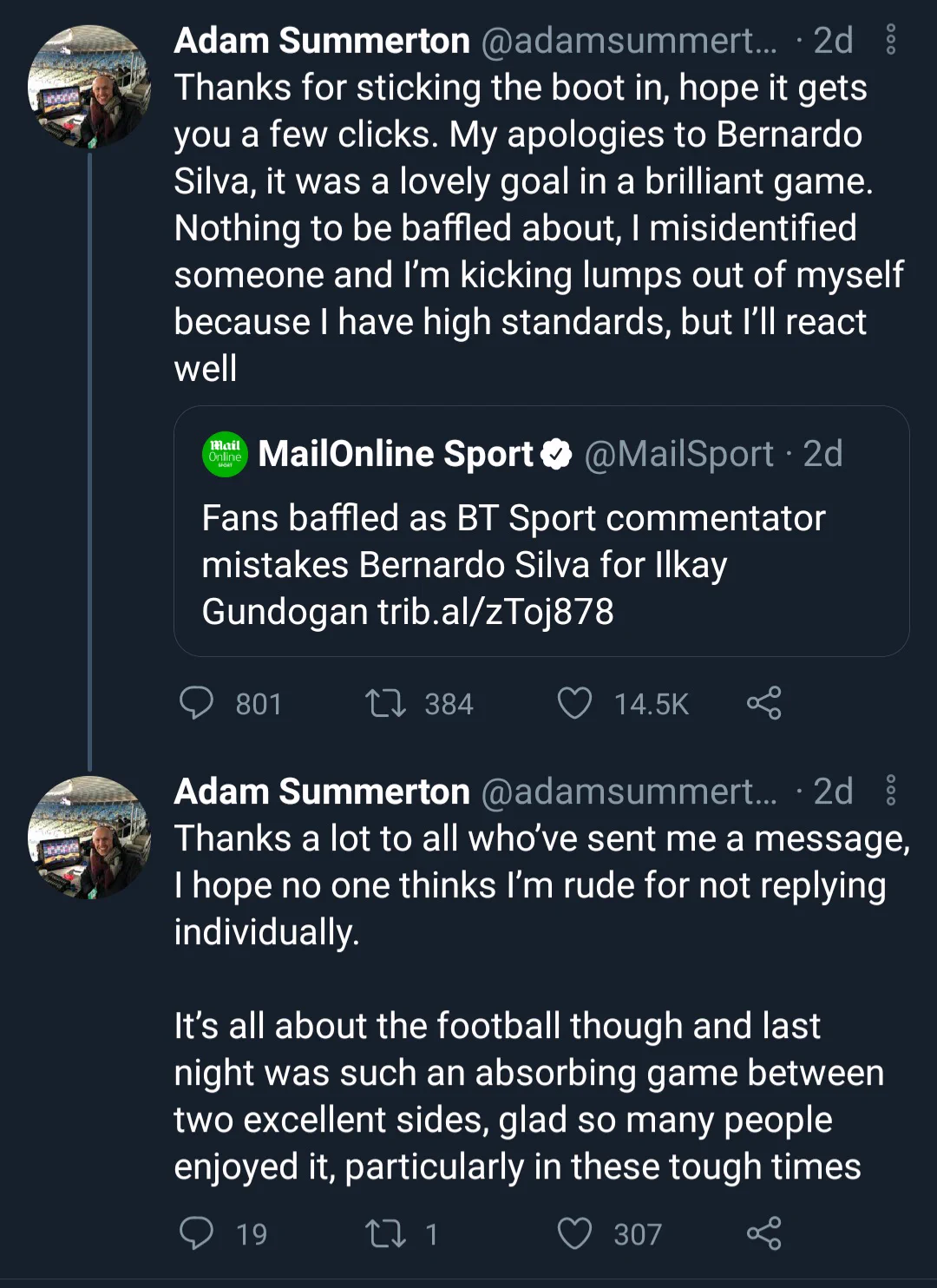This screenshot has height=1288, width=937.
Task: Open the MailOnline Sport profile avatar
Action: coord(225,454)
